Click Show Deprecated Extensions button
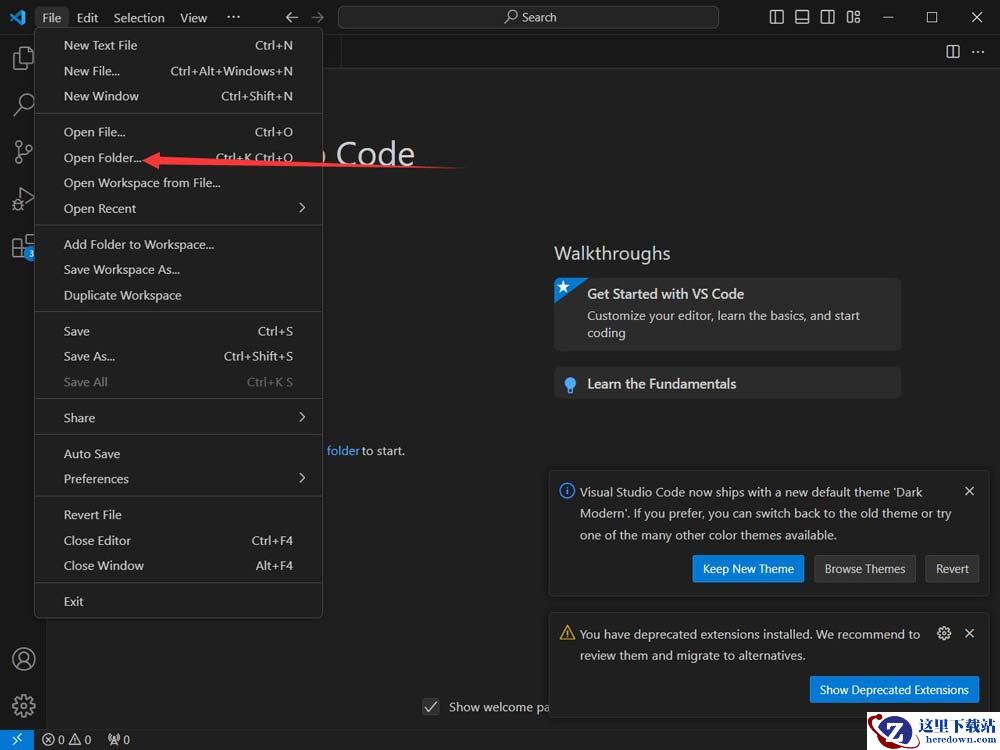Screen dimensions: 1000x750 pyautogui.click(x=894, y=689)
